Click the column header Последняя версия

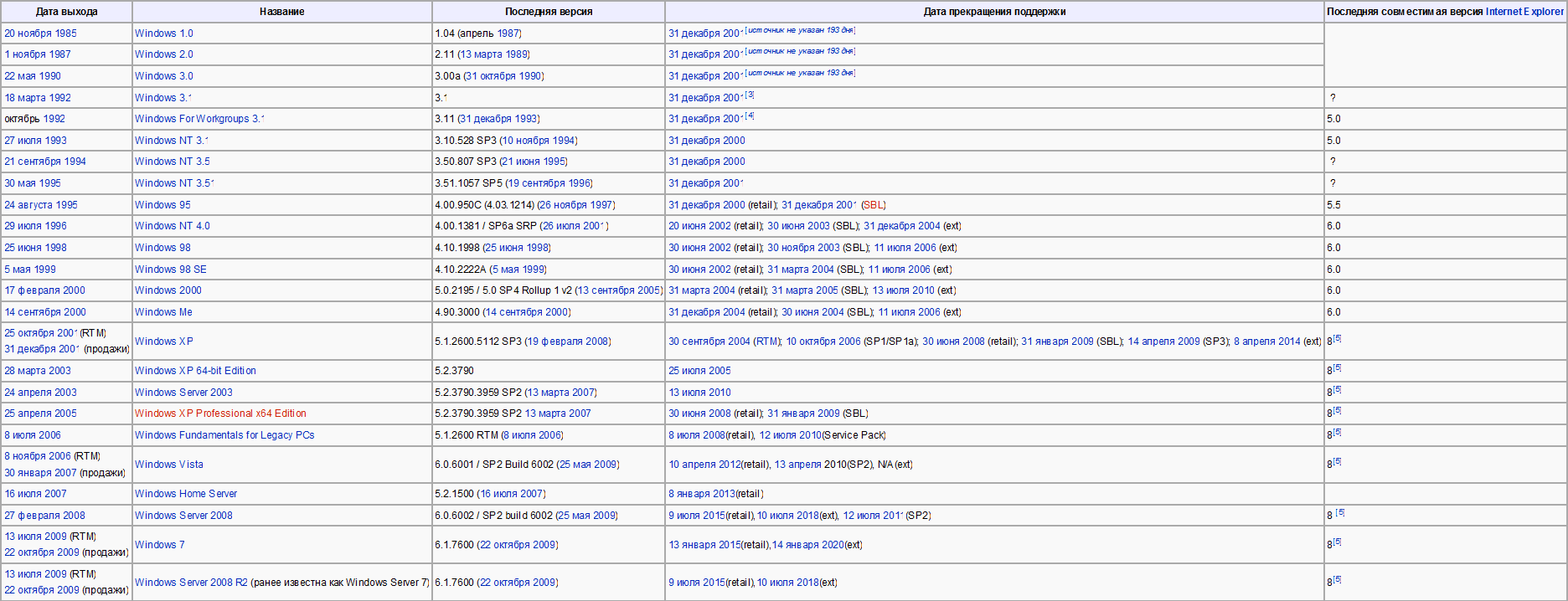click(549, 12)
